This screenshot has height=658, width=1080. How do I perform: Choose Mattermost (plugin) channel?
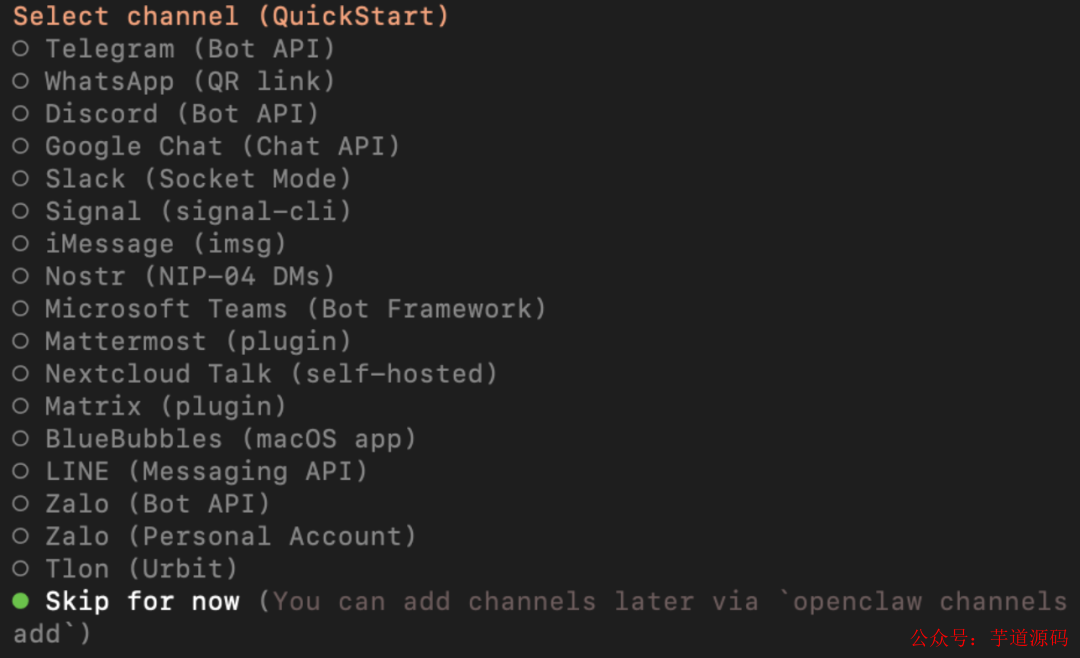(x=21, y=341)
